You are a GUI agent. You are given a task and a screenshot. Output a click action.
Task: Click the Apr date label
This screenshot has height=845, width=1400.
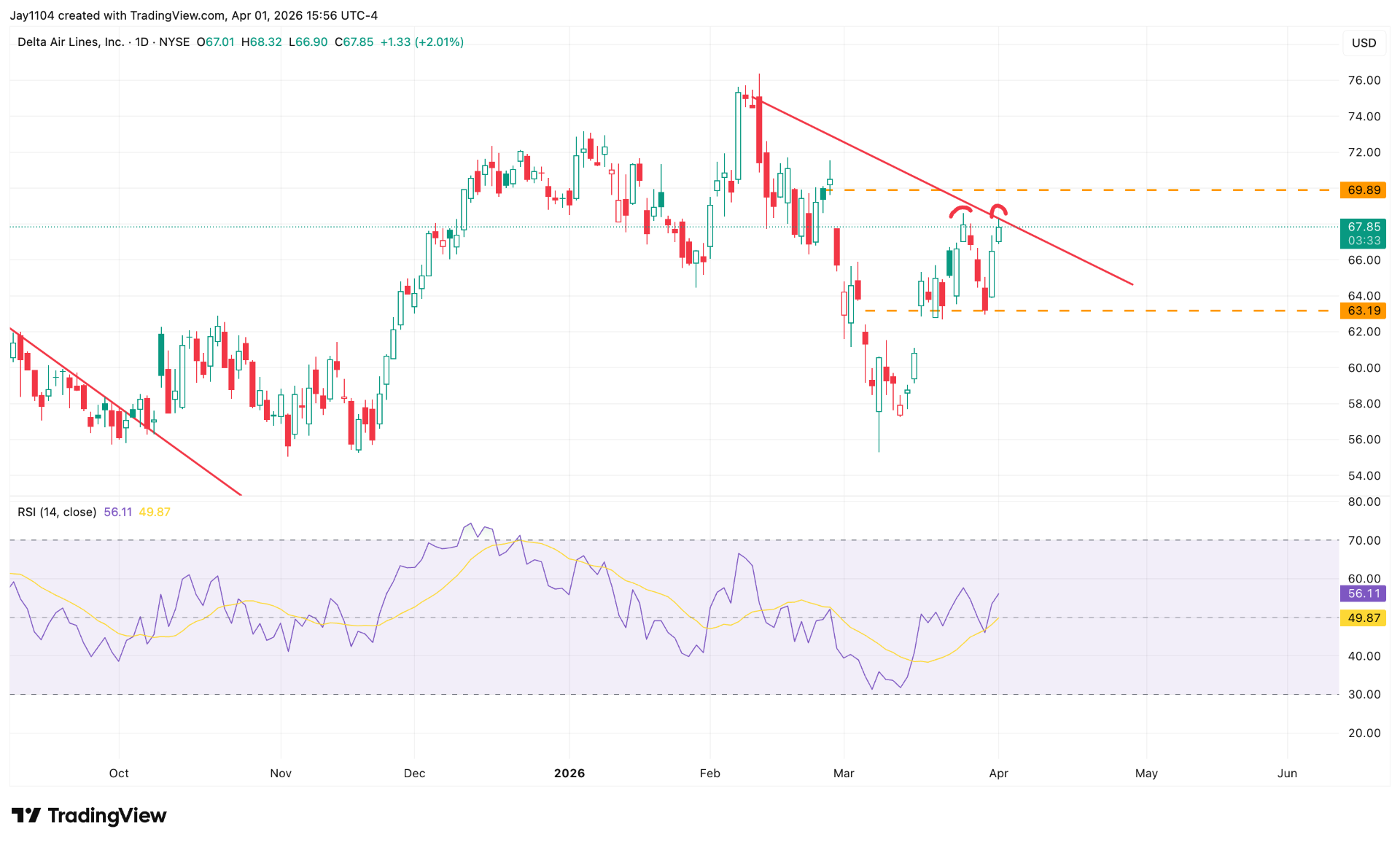[x=998, y=773]
